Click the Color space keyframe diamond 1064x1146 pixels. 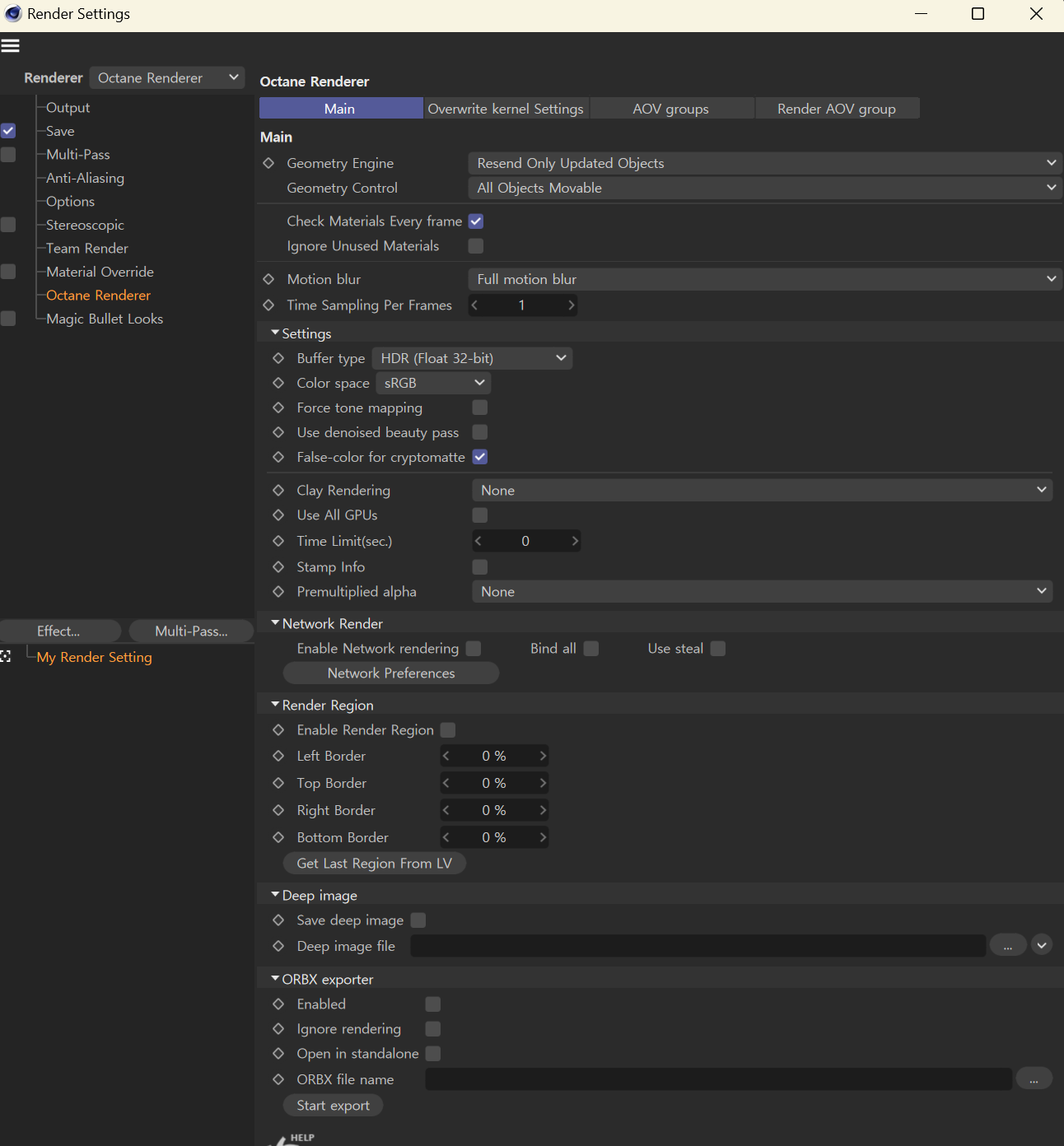tap(278, 383)
